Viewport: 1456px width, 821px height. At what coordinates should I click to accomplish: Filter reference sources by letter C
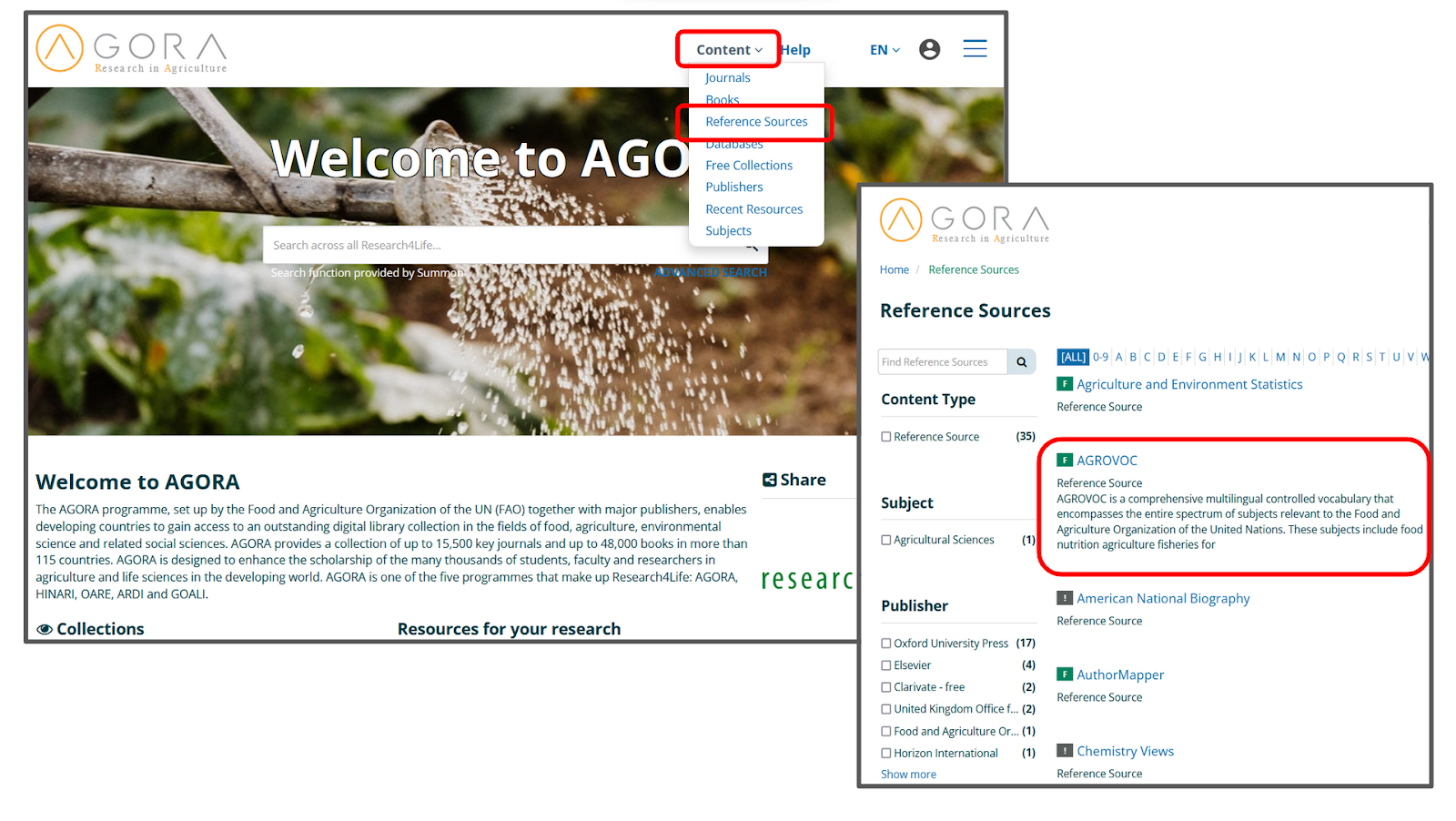[x=1148, y=357]
